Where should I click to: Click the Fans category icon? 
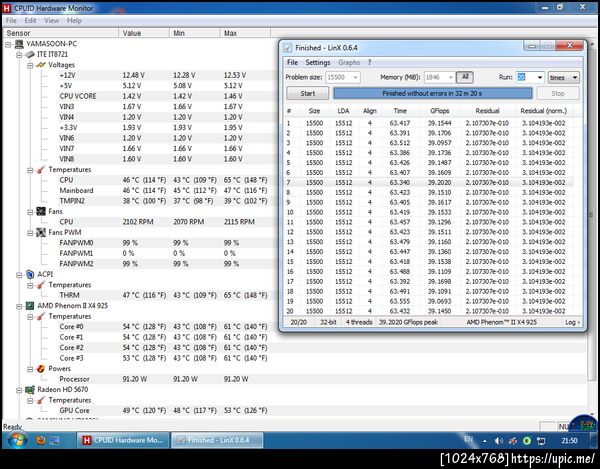tap(41, 211)
